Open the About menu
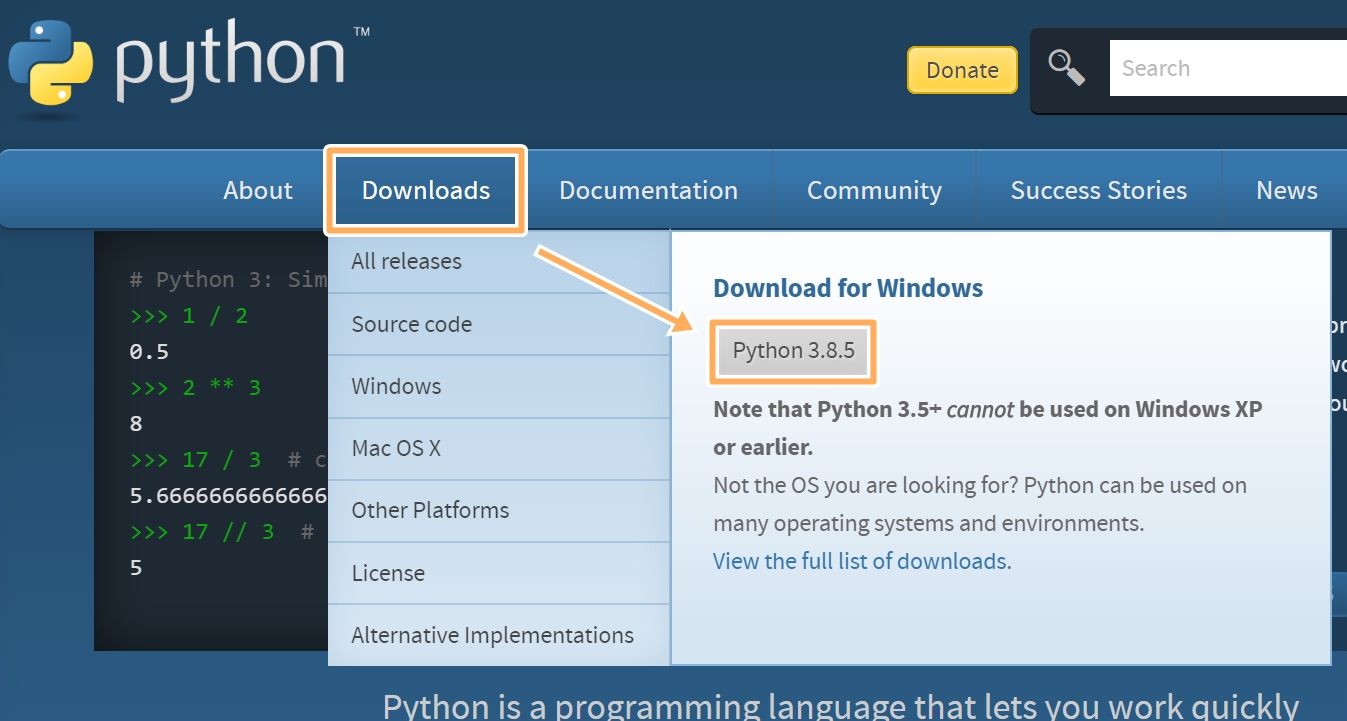1347x721 pixels. [x=258, y=190]
